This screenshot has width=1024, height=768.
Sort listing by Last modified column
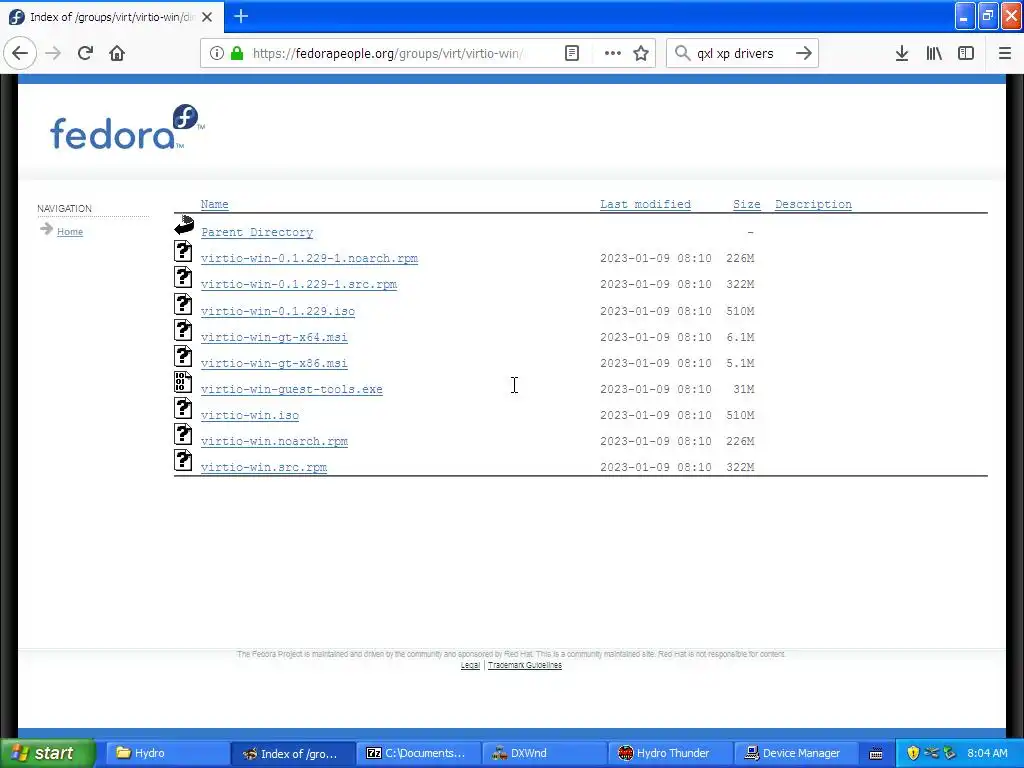(x=645, y=204)
